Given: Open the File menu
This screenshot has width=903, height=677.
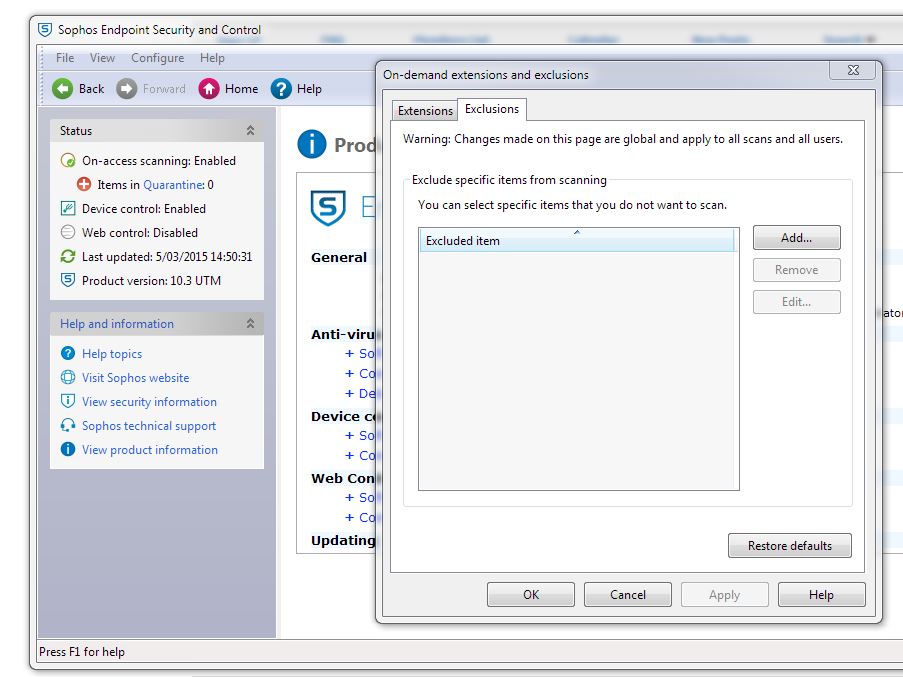Looking at the screenshot, I should pyautogui.click(x=65, y=58).
